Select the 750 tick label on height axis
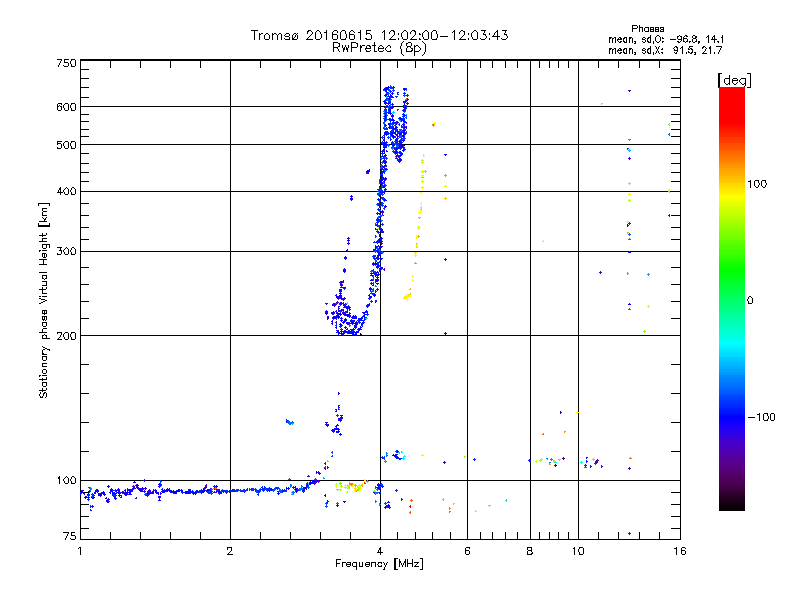This screenshot has height=600, width=800. click(x=66, y=63)
